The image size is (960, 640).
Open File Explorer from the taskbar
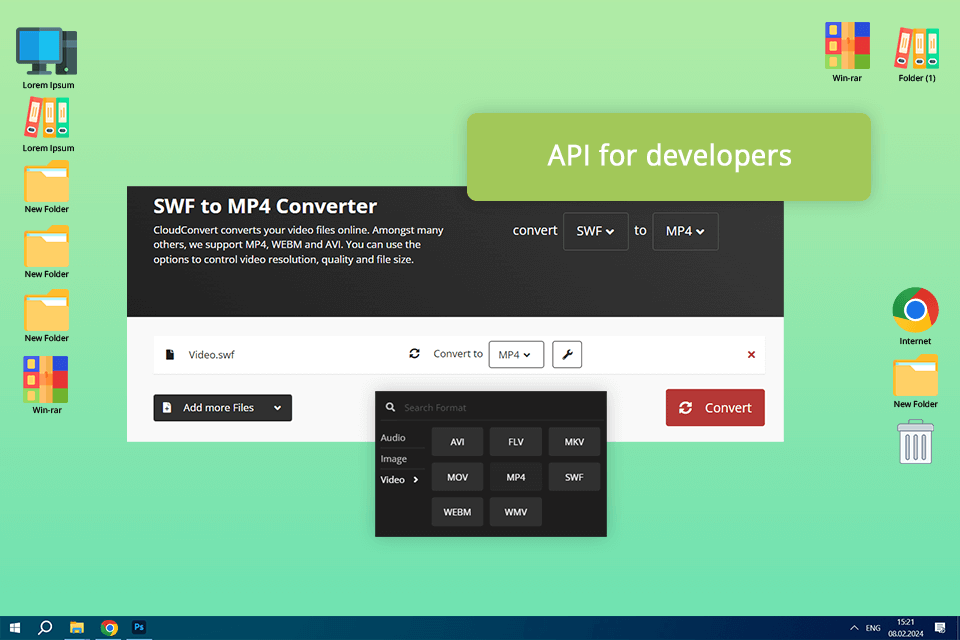pos(77,628)
